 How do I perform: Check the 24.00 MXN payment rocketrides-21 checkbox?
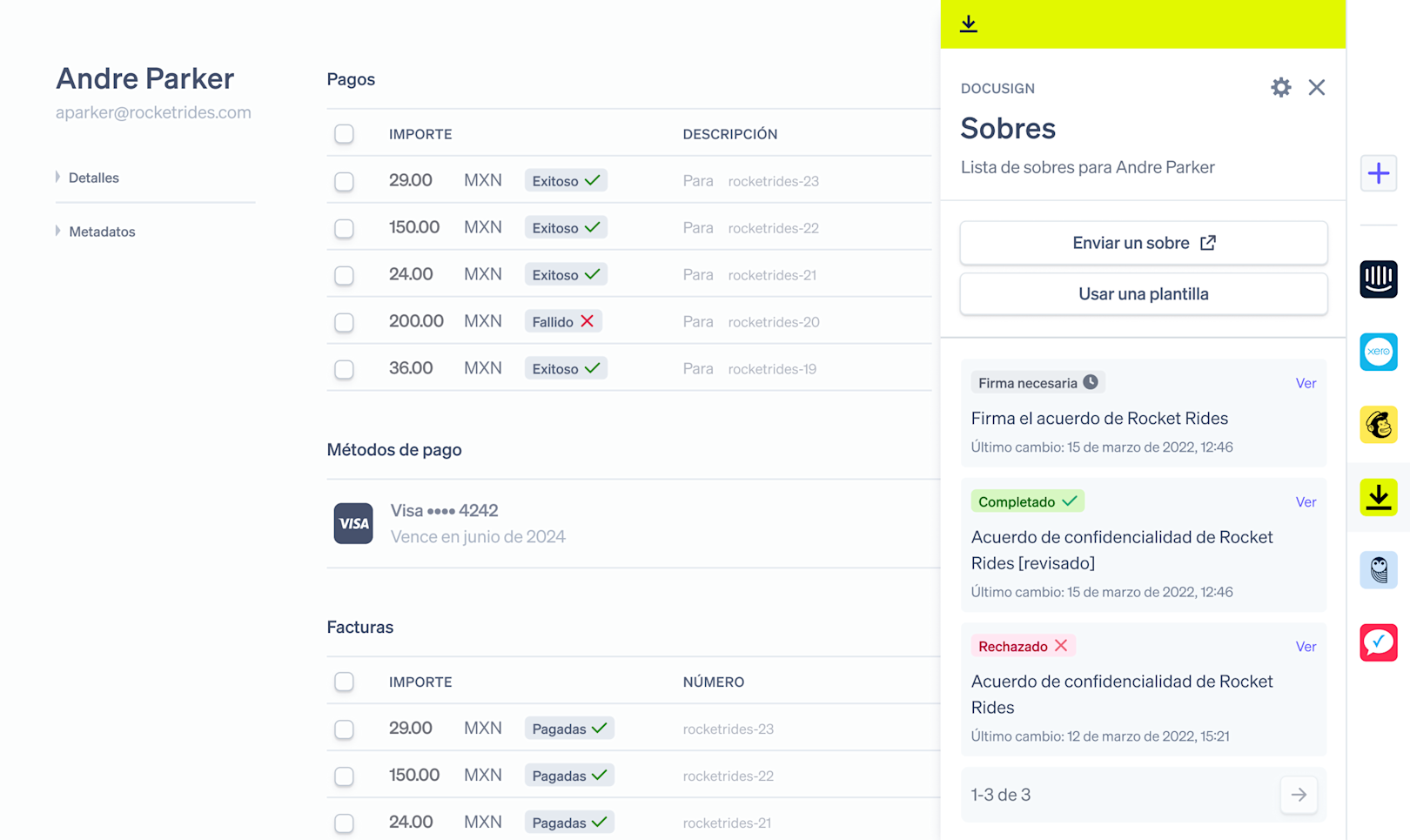344,275
